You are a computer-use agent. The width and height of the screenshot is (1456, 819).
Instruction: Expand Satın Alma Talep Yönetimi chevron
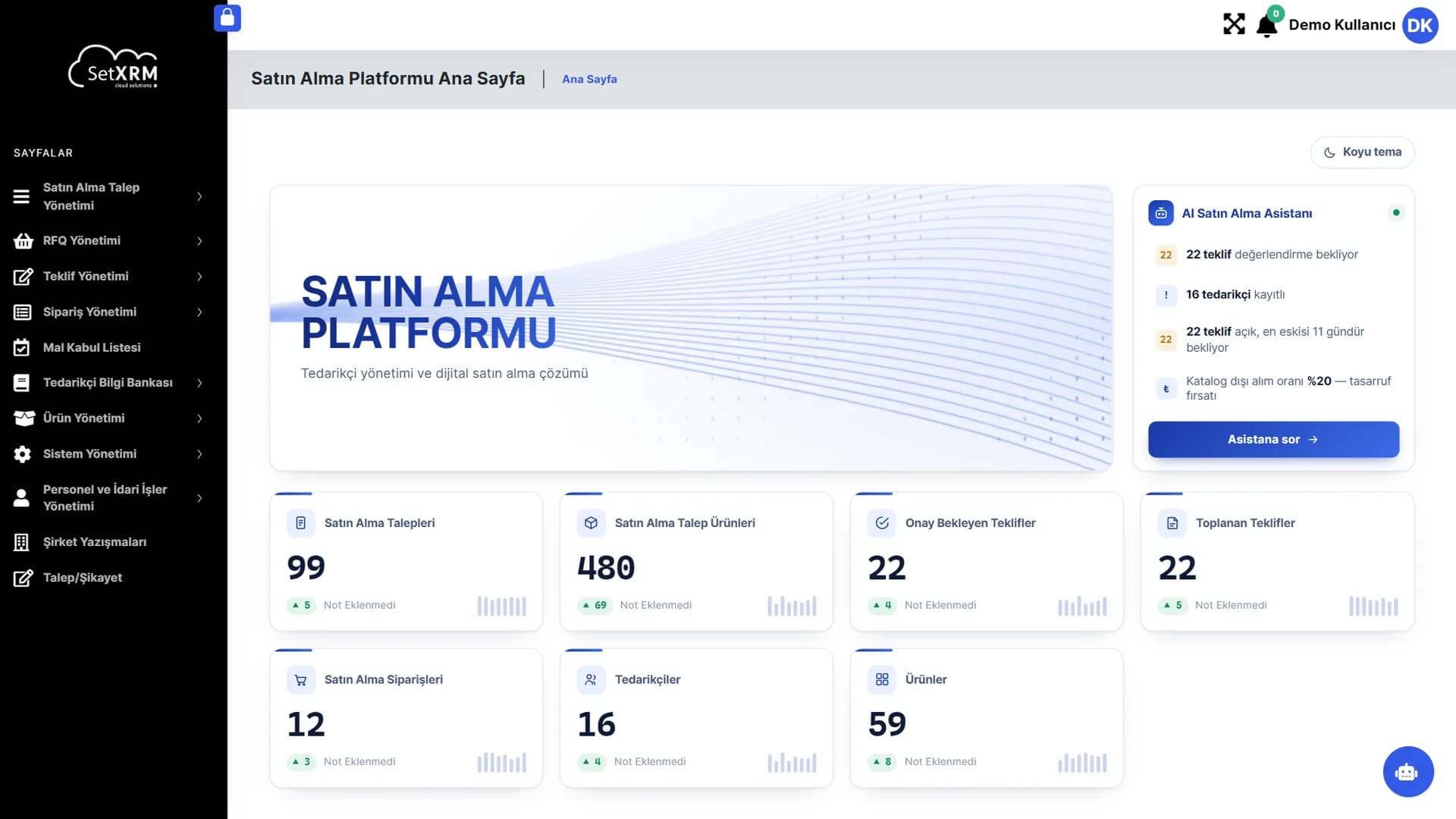coord(199,197)
